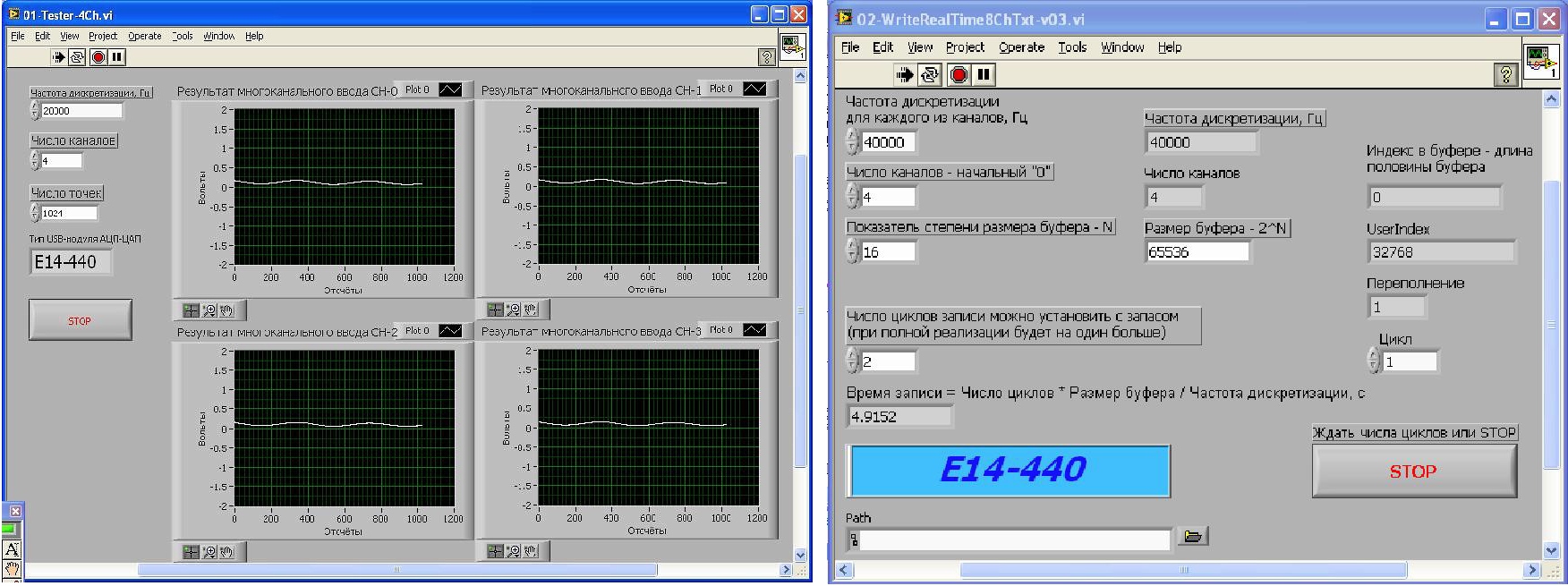The width and height of the screenshot is (1568, 586).
Task: Click Run arrow in 01-Tester-4Ch toolbar
Action: (58, 57)
